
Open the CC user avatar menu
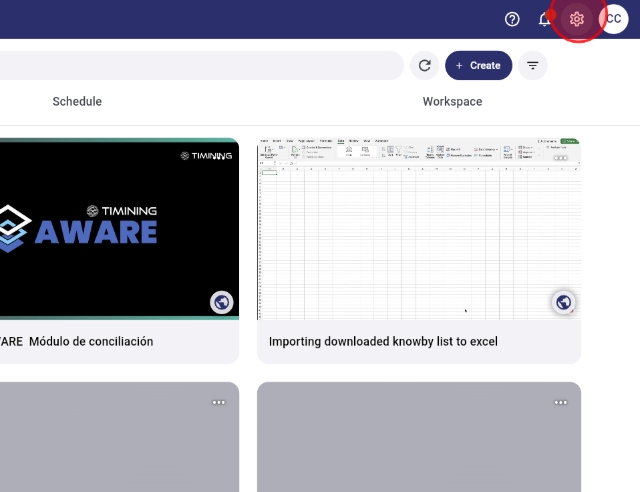(x=613, y=19)
